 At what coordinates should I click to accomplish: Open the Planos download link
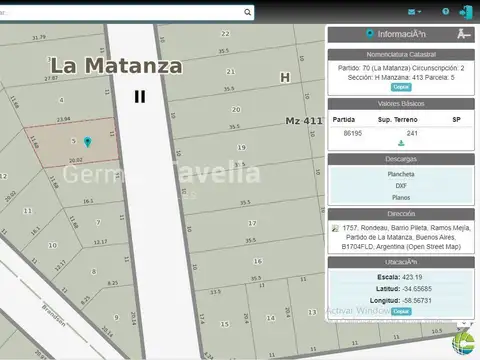401,197
